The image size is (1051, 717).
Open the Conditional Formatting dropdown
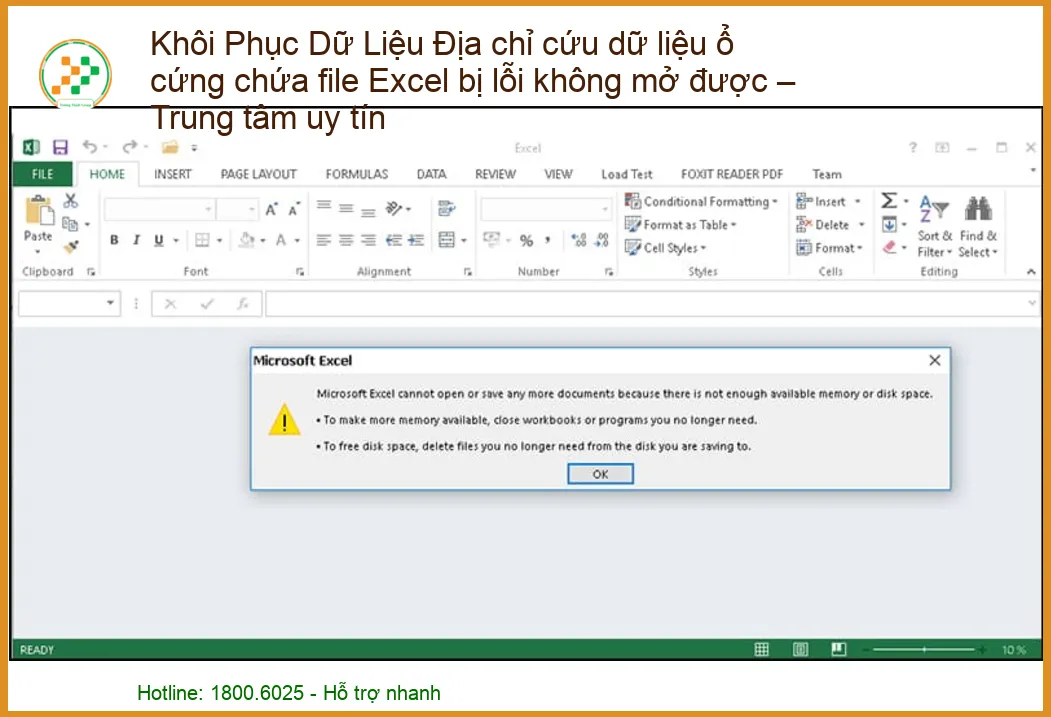[x=701, y=201]
